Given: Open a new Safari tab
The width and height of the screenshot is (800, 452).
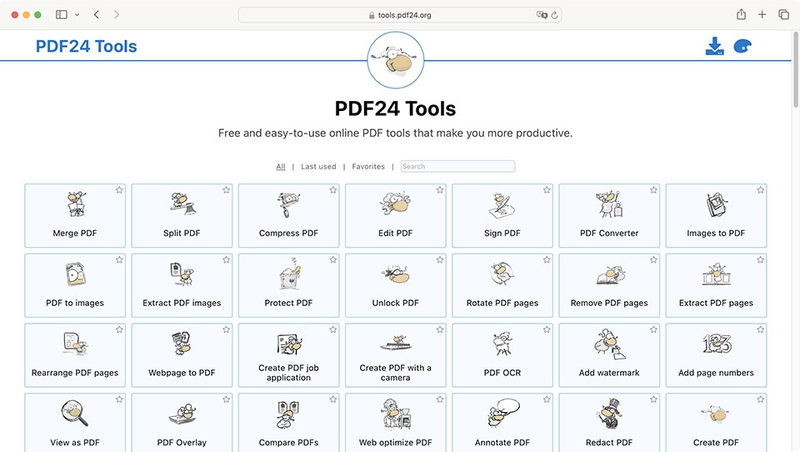Looking at the screenshot, I should point(762,15).
